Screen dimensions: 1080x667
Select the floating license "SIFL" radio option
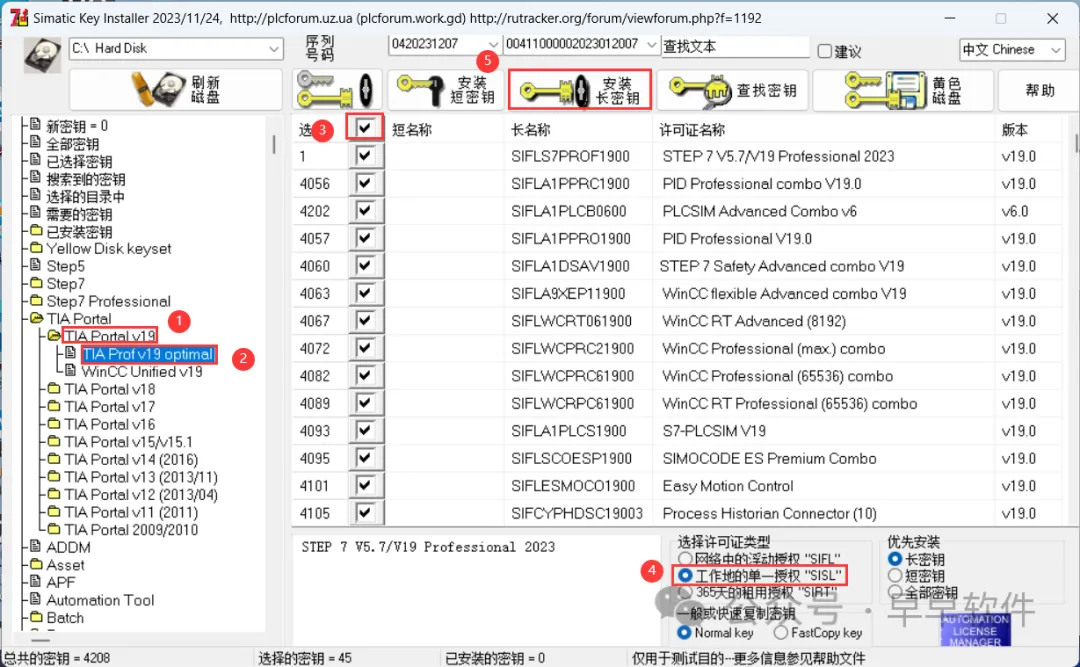pyautogui.click(x=685, y=558)
